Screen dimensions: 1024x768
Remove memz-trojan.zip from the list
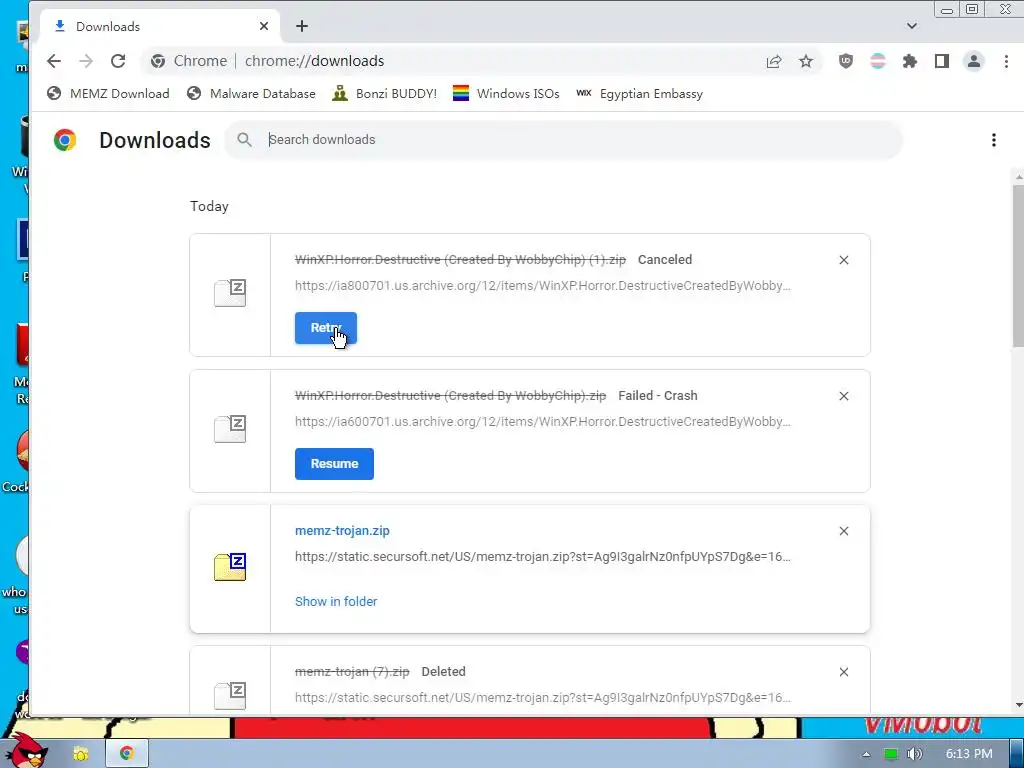tap(844, 531)
